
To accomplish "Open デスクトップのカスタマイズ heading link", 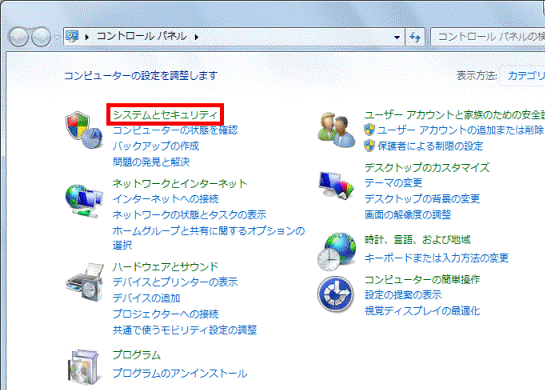I will 427,167.
